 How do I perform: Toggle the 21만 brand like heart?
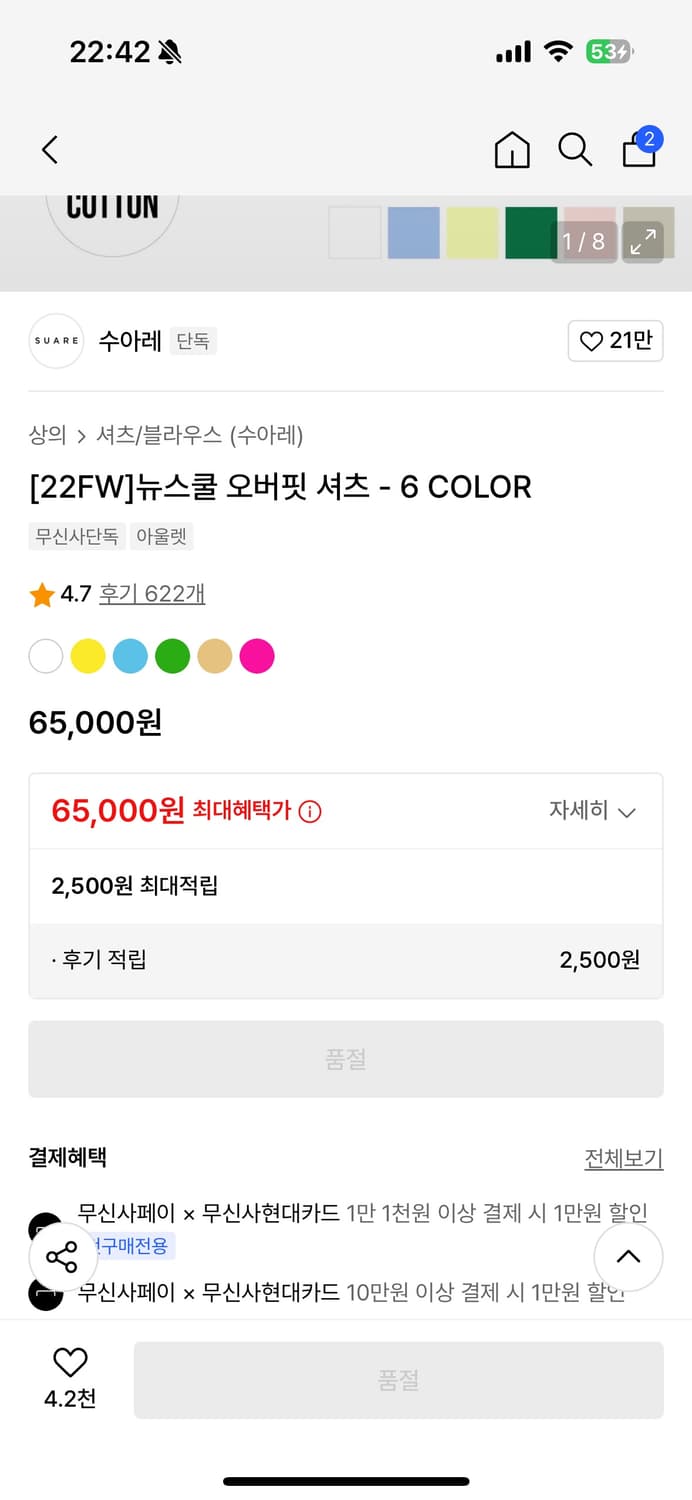615,341
